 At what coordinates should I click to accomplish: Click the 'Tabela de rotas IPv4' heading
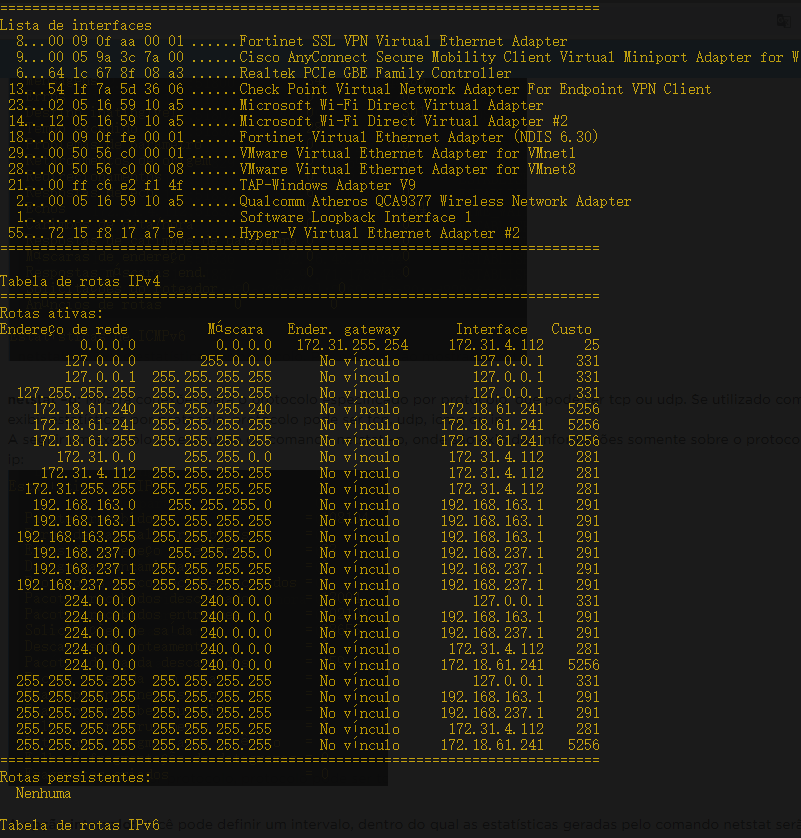pos(80,281)
